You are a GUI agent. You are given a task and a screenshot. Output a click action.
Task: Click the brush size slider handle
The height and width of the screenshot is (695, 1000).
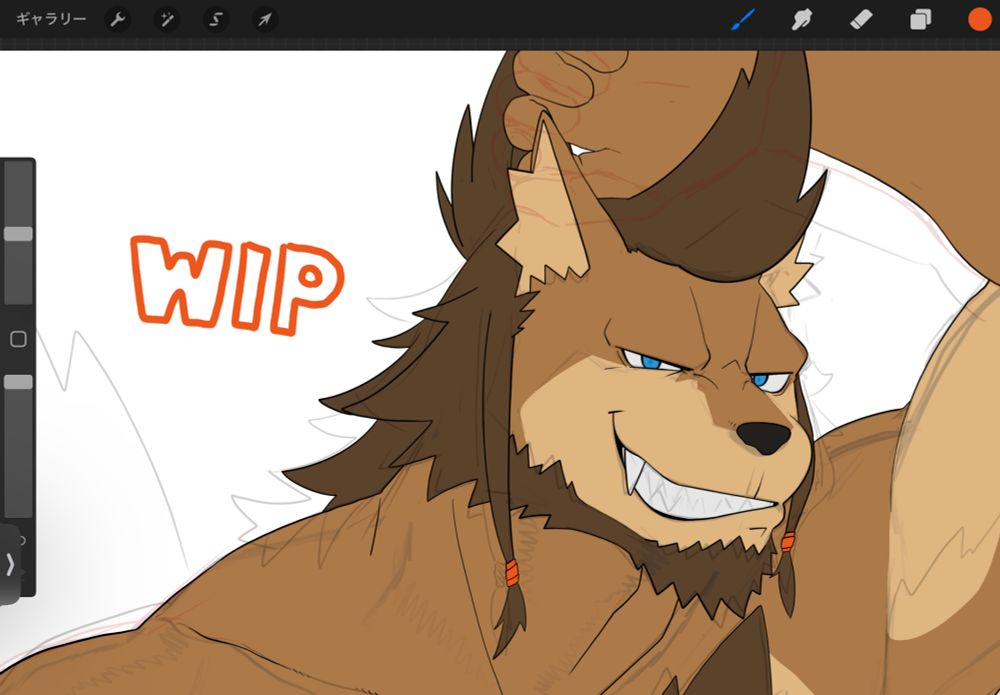(x=18, y=233)
